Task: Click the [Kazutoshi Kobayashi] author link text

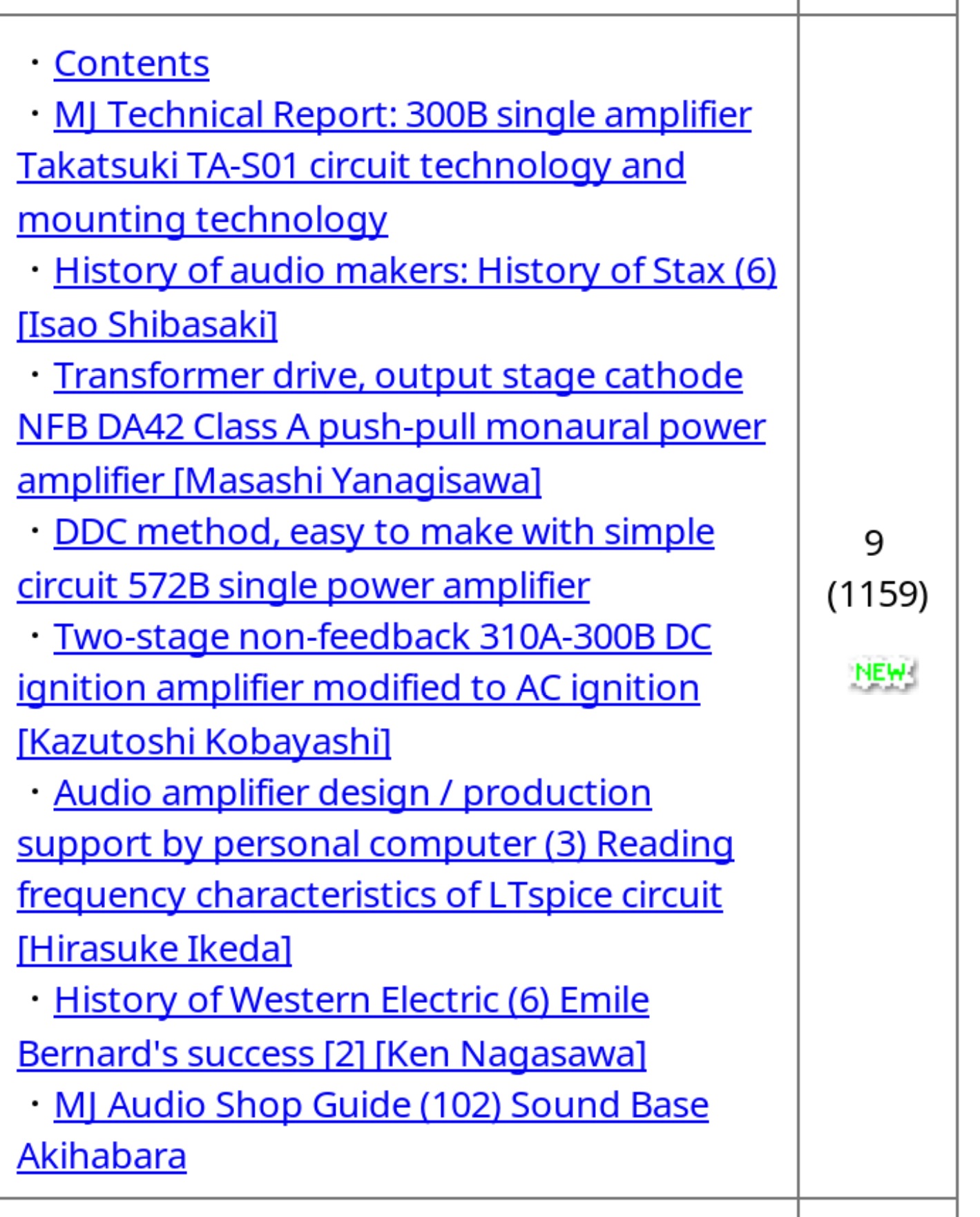Action: point(204,742)
